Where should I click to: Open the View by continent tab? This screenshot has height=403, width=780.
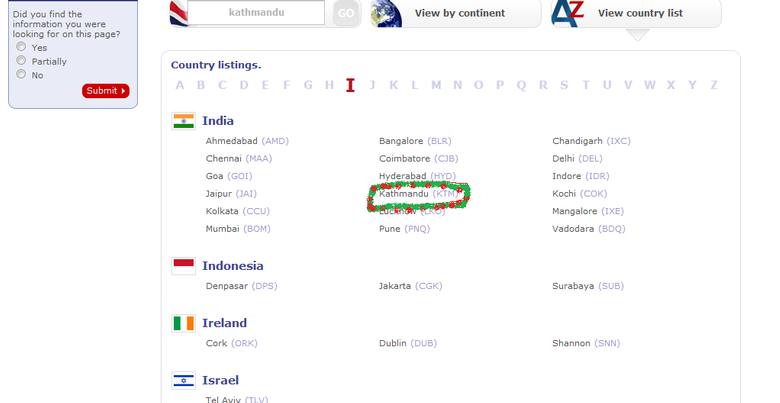coord(460,13)
